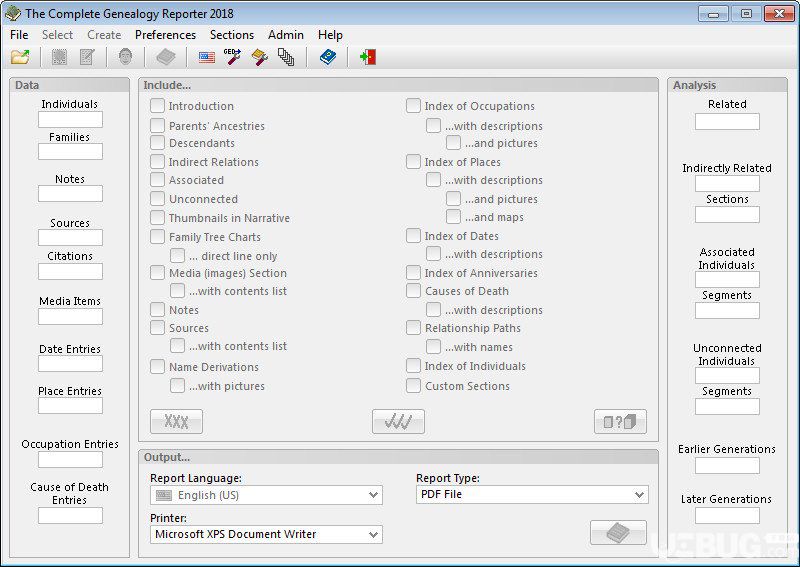Image resolution: width=800 pixels, height=567 pixels.
Task: Open the Select menu
Action: [x=57, y=35]
